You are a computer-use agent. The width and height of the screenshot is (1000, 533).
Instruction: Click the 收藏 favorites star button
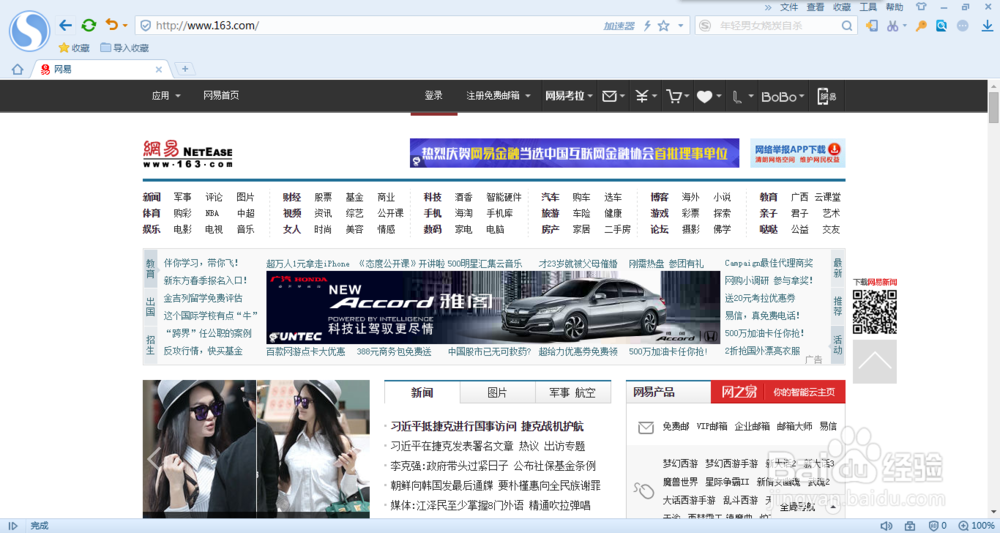point(74,48)
